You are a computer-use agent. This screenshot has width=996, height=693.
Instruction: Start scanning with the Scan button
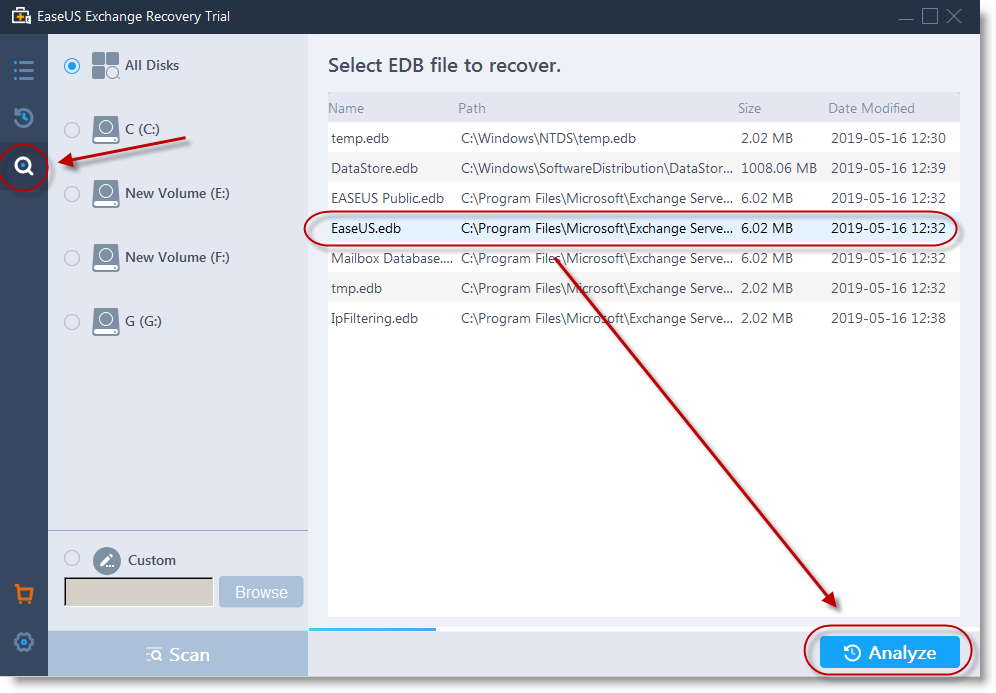pos(178,655)
